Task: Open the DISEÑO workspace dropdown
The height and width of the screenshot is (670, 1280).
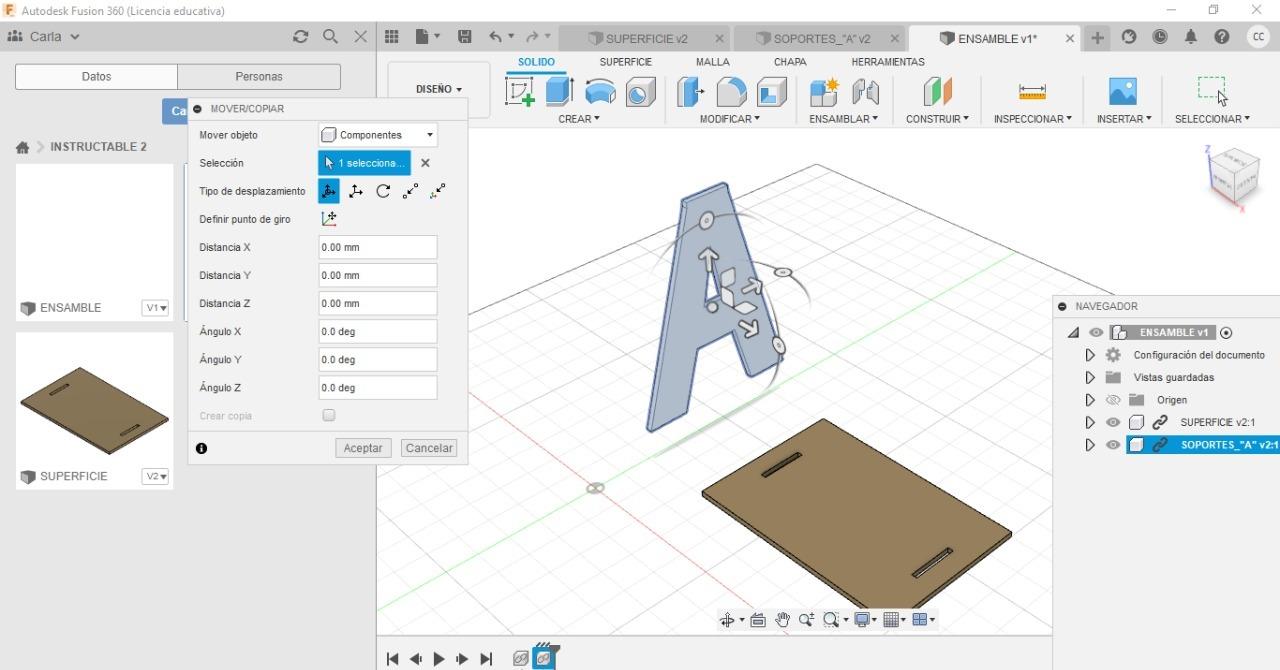Action: pos(439,89)
